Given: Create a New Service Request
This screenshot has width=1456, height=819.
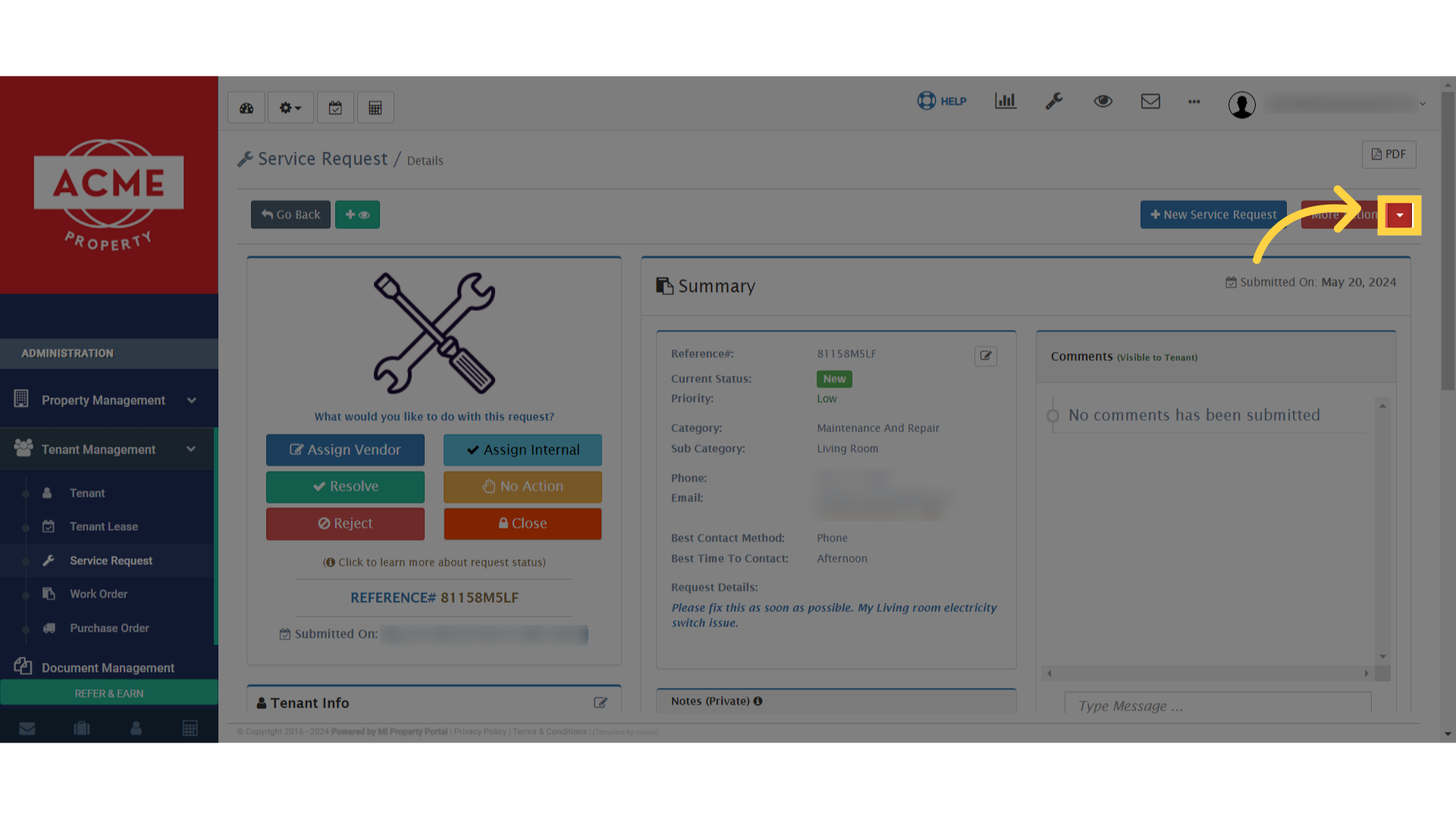Looking at the screenshot, I should point(1213,215).
